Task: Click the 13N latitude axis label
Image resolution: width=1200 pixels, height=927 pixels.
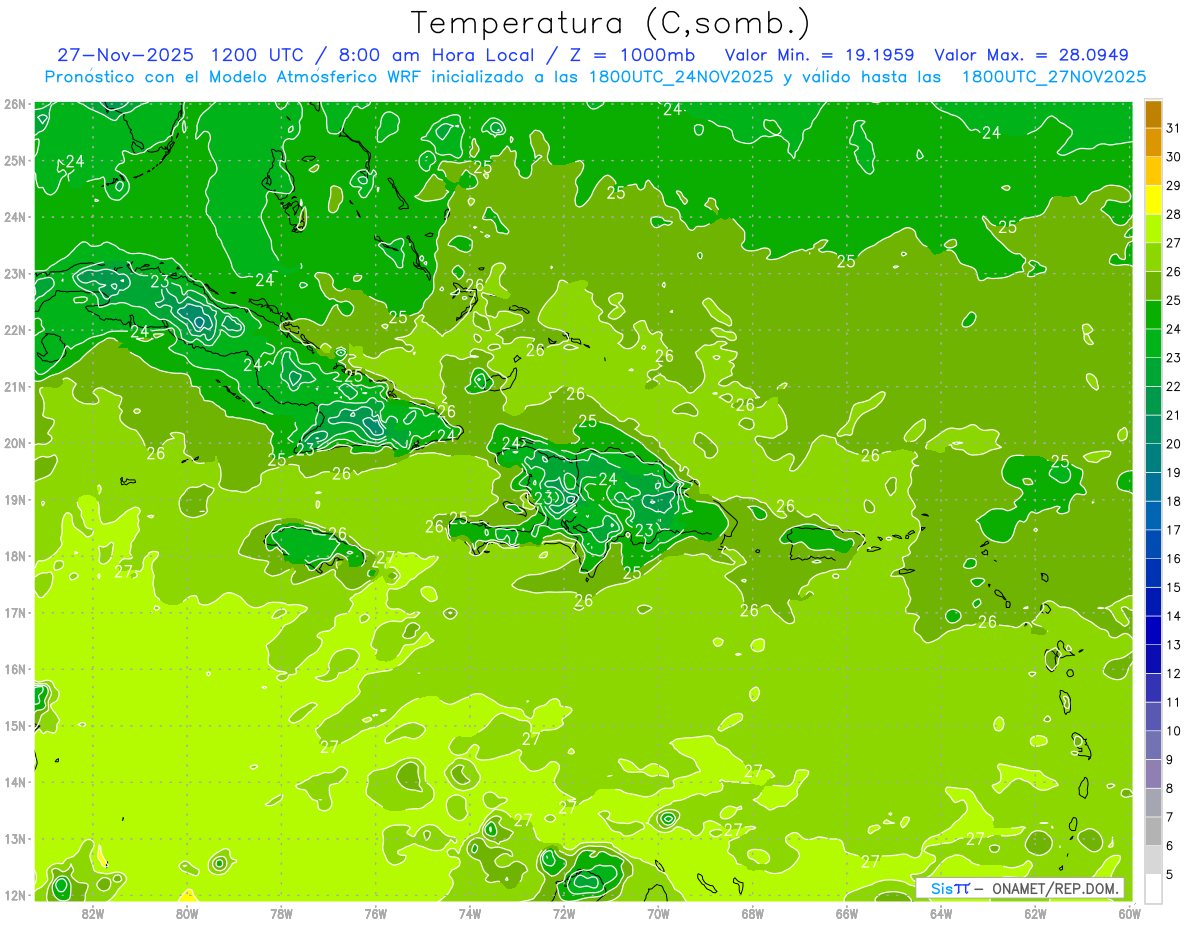Action: [x=15, y=838]
